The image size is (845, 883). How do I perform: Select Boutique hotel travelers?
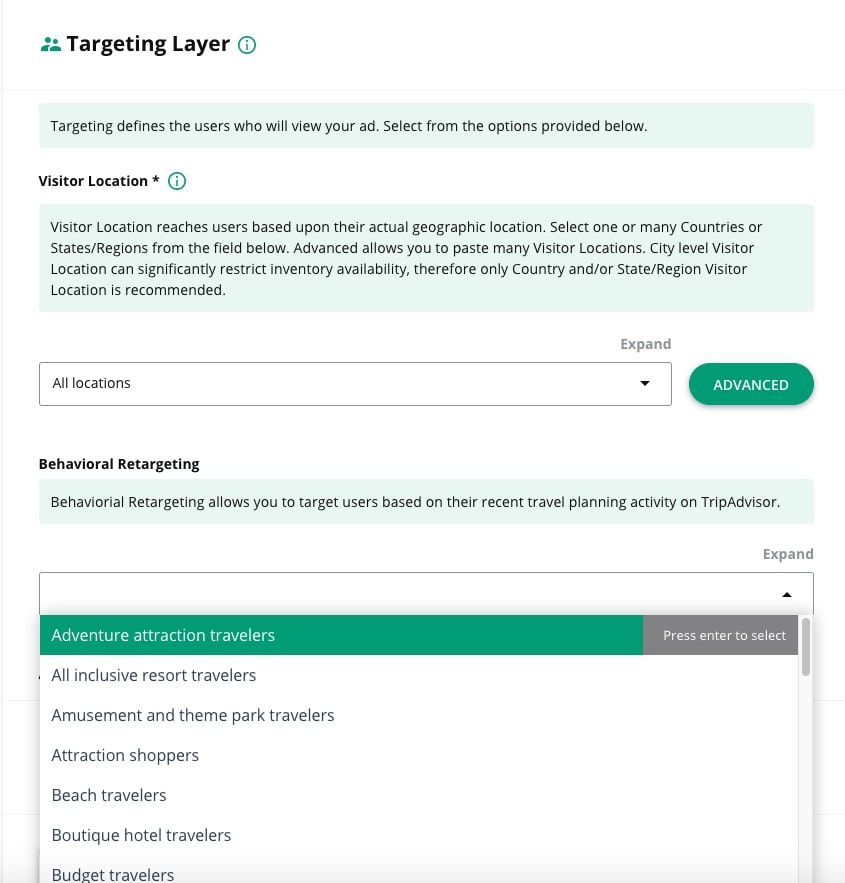tap(141, 835)
